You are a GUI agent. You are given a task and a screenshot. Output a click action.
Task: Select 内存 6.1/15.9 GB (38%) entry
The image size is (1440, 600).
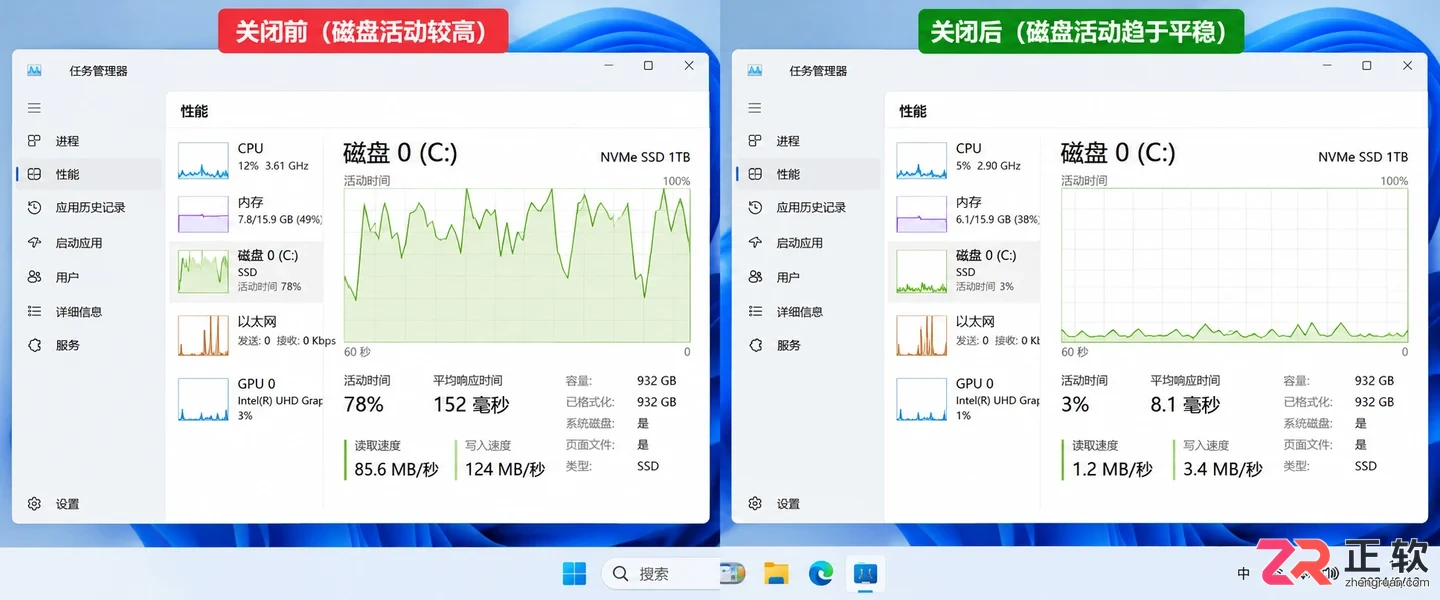[x=965, y=213]
